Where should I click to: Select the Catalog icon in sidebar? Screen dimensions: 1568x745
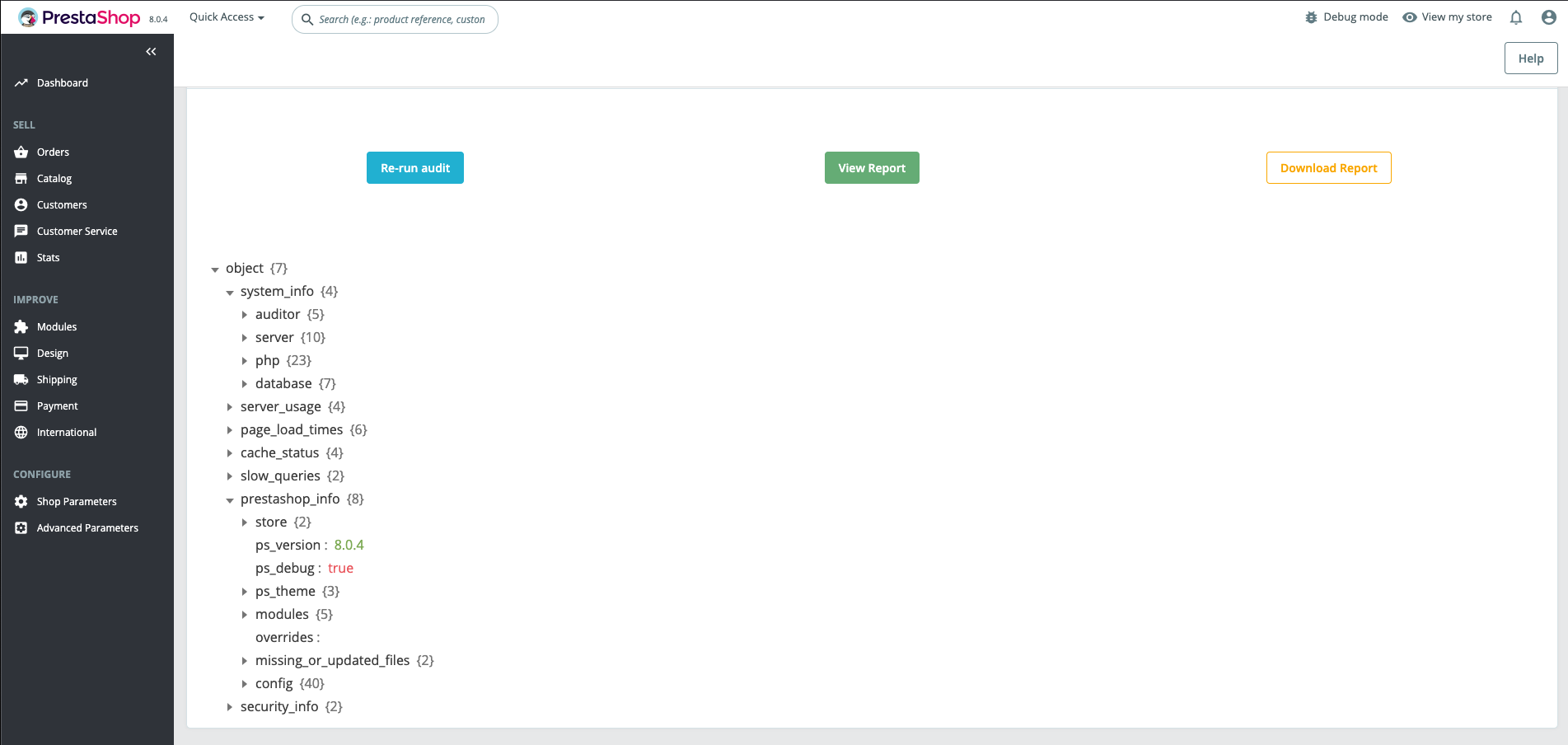[21, 178]
